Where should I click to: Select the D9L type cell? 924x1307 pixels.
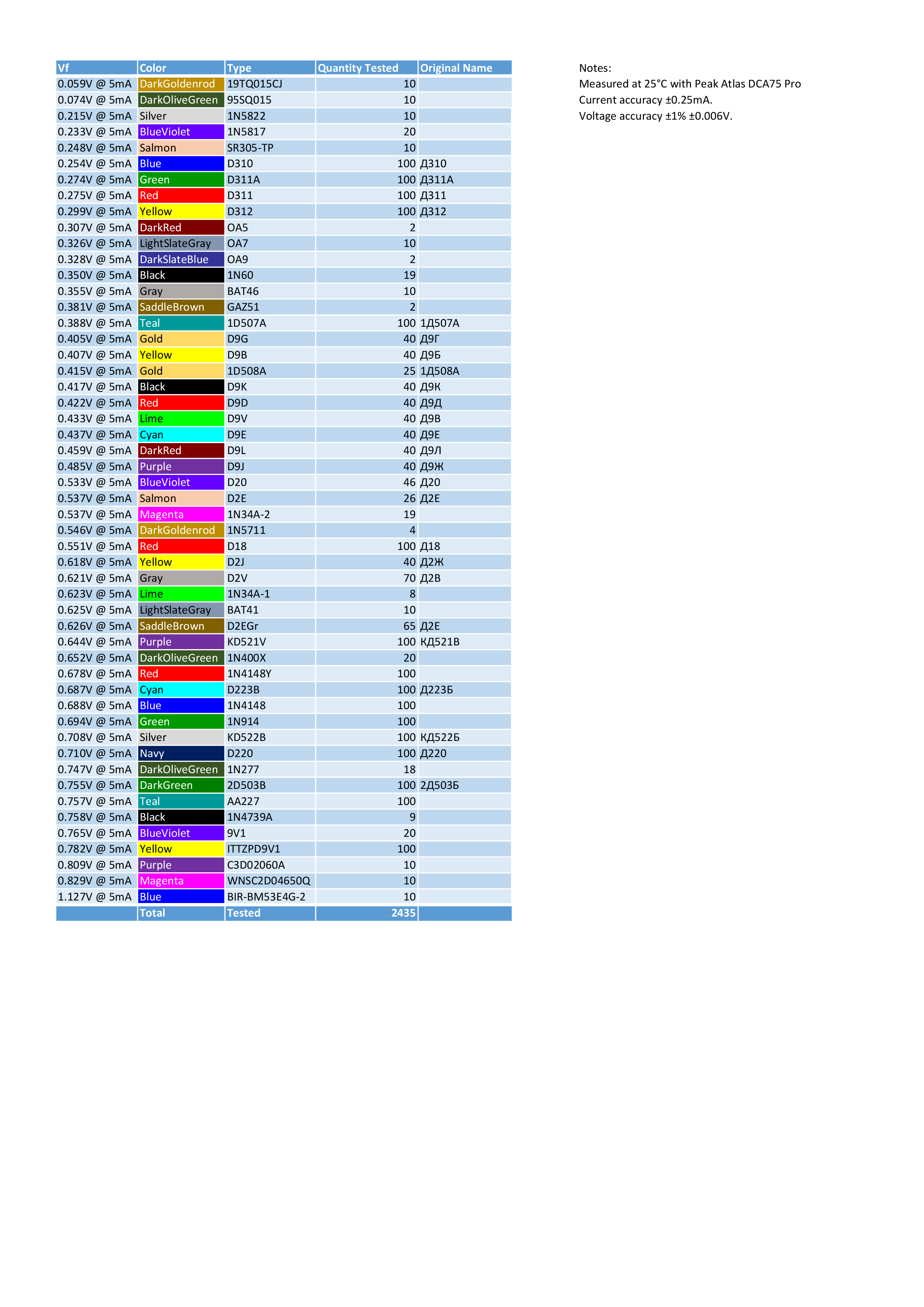point(270,450)
